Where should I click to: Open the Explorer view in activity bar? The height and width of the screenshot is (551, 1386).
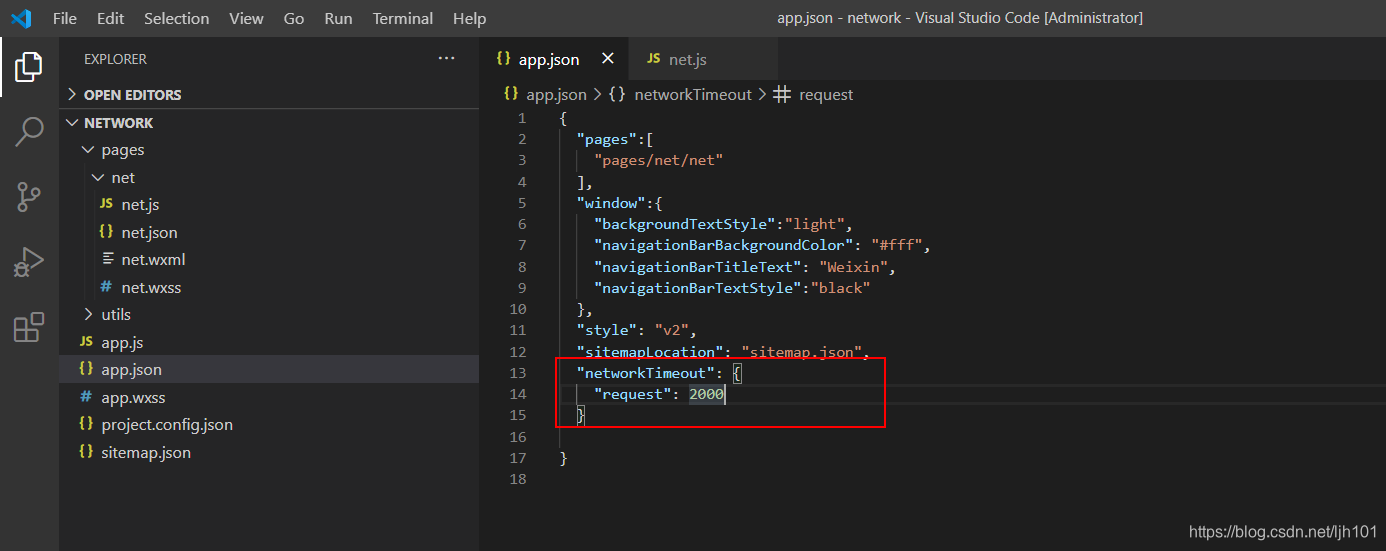29,67
